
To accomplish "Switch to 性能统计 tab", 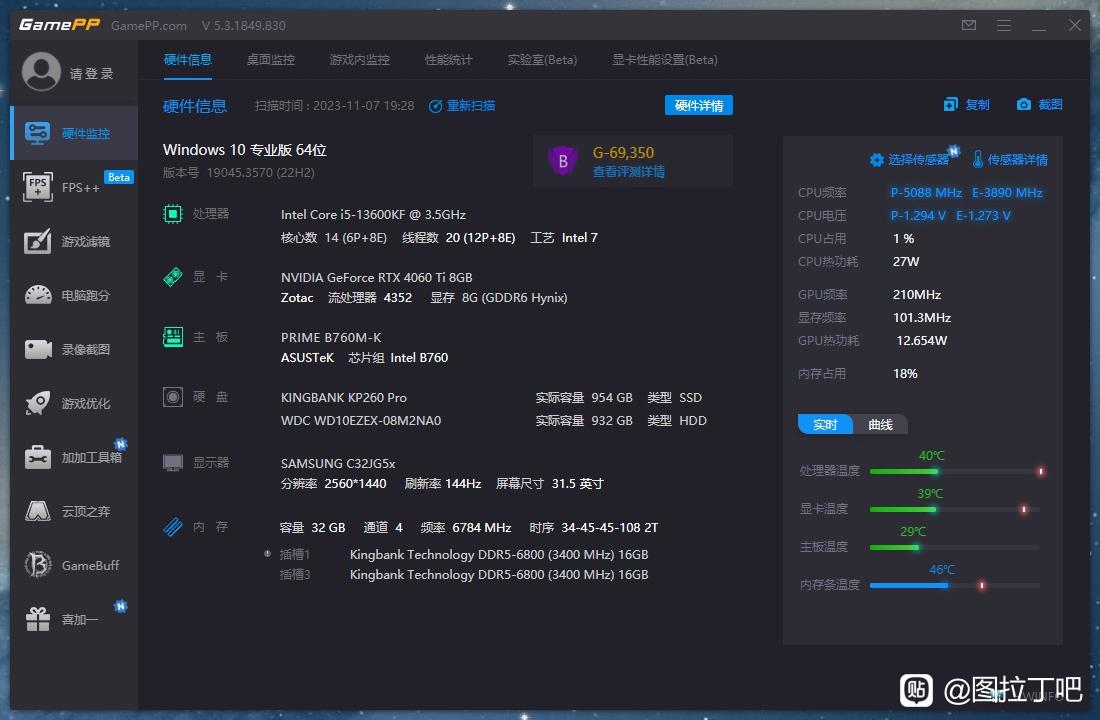I will 449,60.
